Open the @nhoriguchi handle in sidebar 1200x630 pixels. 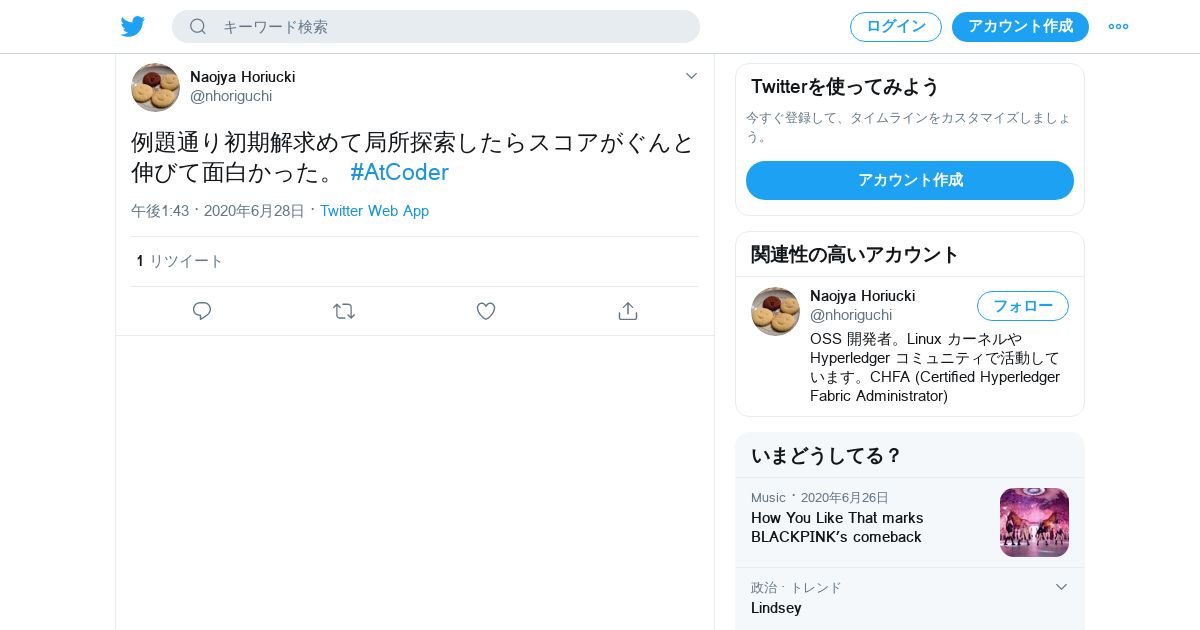tap(851, 315)
